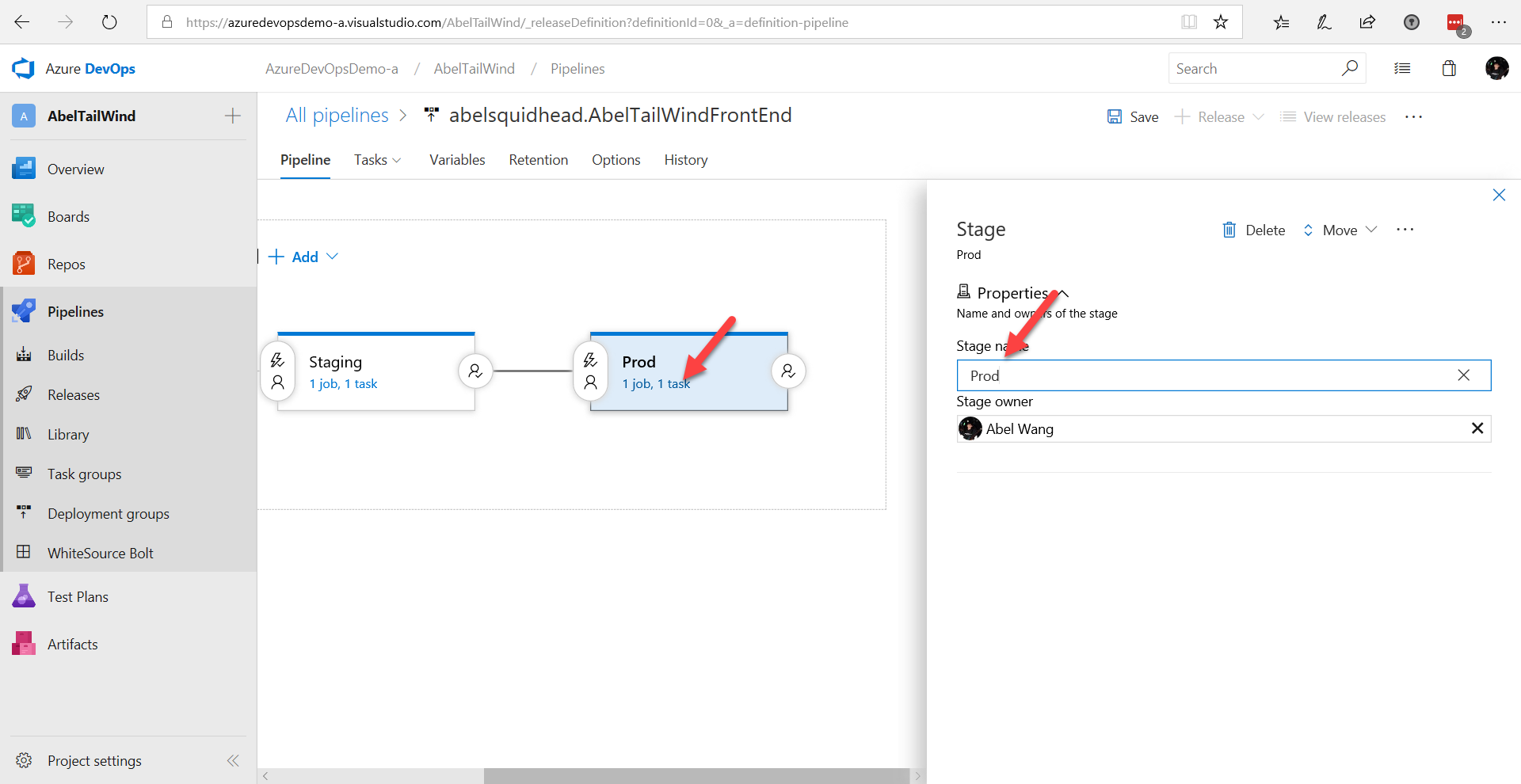
Task: Open Releases under Pipelines
Action: click(x=128, y=394)
